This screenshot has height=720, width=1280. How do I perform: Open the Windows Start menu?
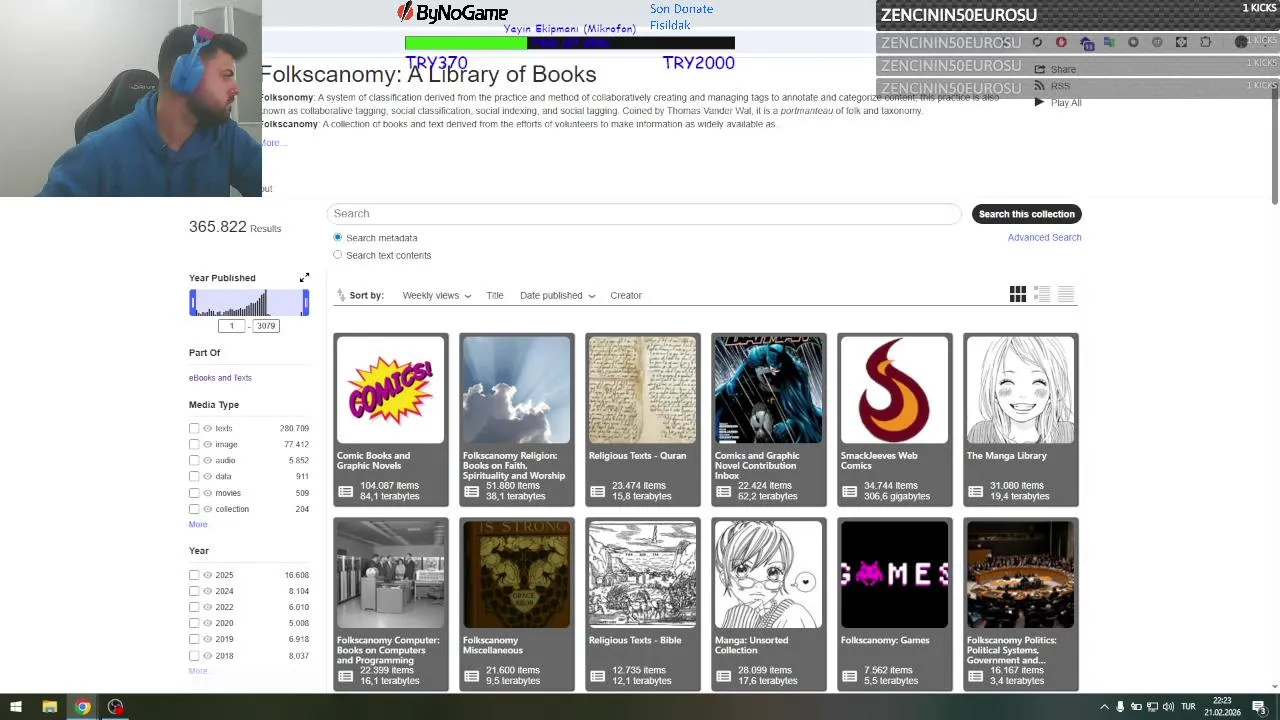coord(16,707)
